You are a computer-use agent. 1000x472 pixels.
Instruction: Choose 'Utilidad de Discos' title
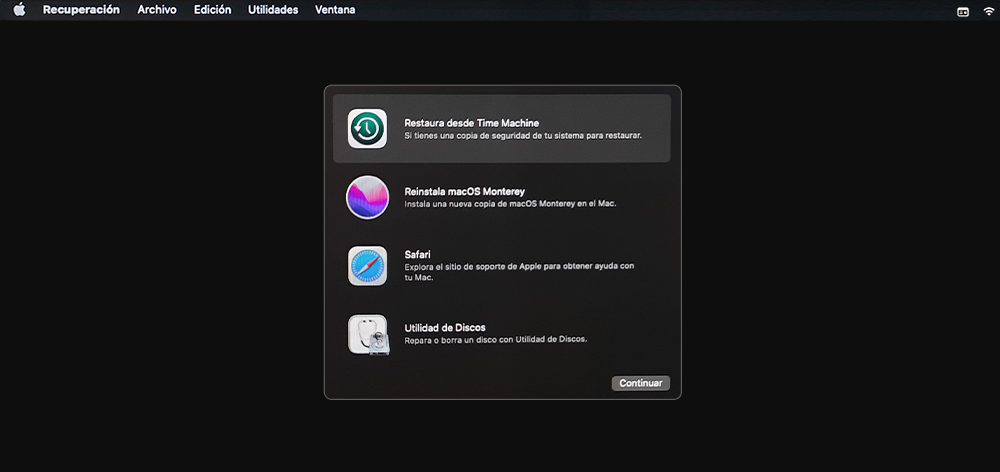[445, 328]
